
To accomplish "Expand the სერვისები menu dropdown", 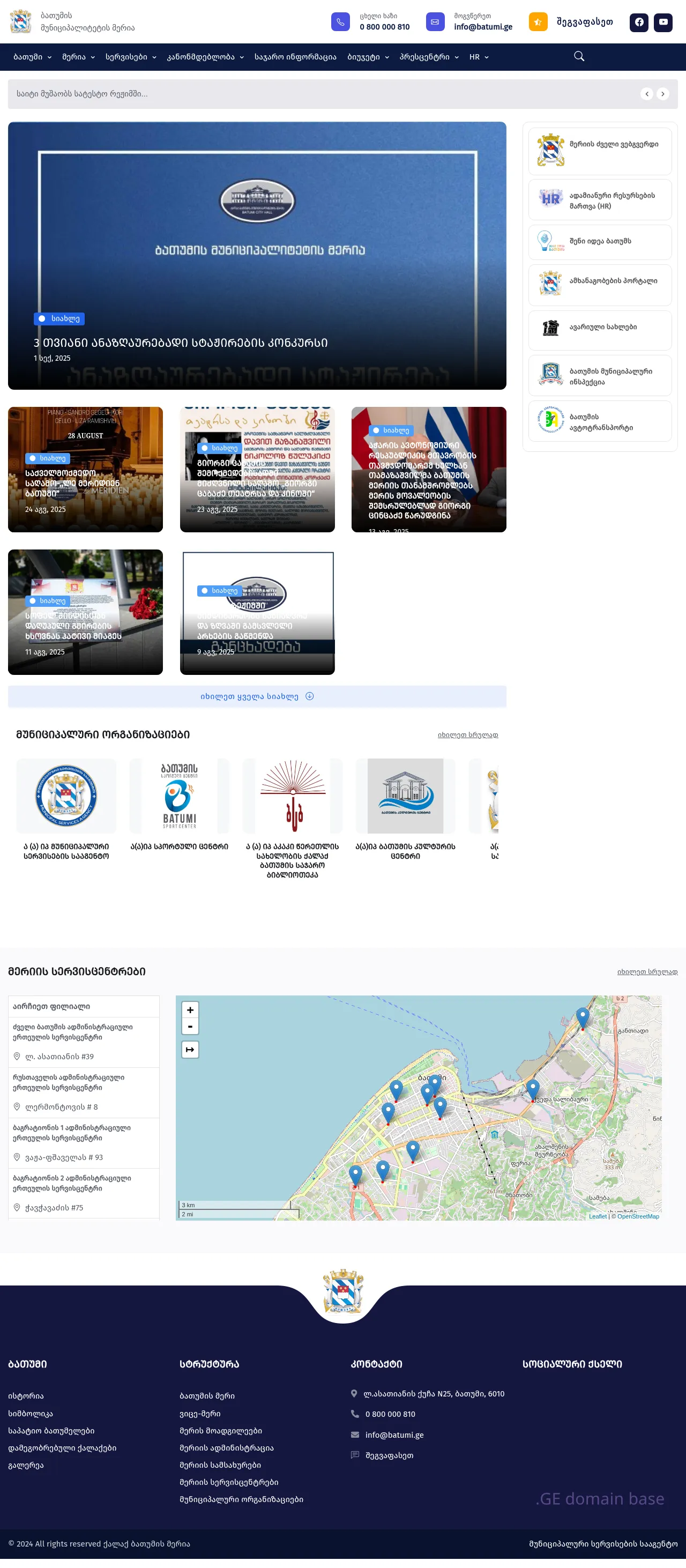I will point(130,57).
